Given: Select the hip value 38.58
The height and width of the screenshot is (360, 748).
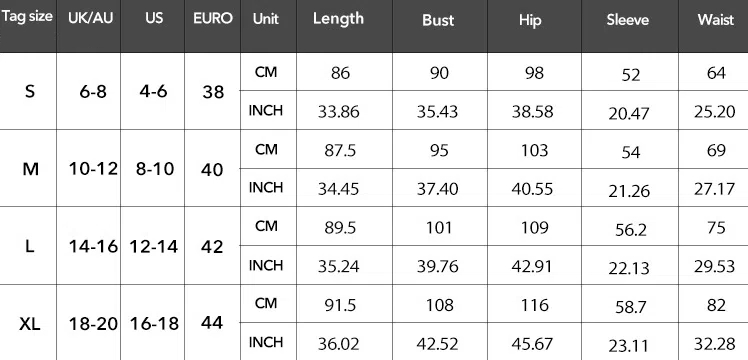Looking at the screenshot, I should point(532,112).
